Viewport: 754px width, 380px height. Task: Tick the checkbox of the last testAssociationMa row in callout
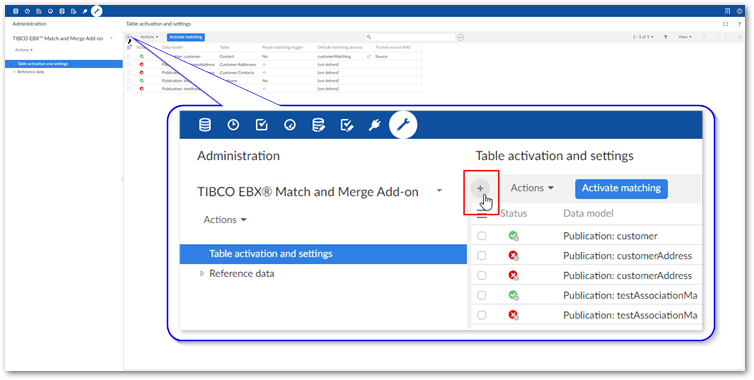point(481,315)
